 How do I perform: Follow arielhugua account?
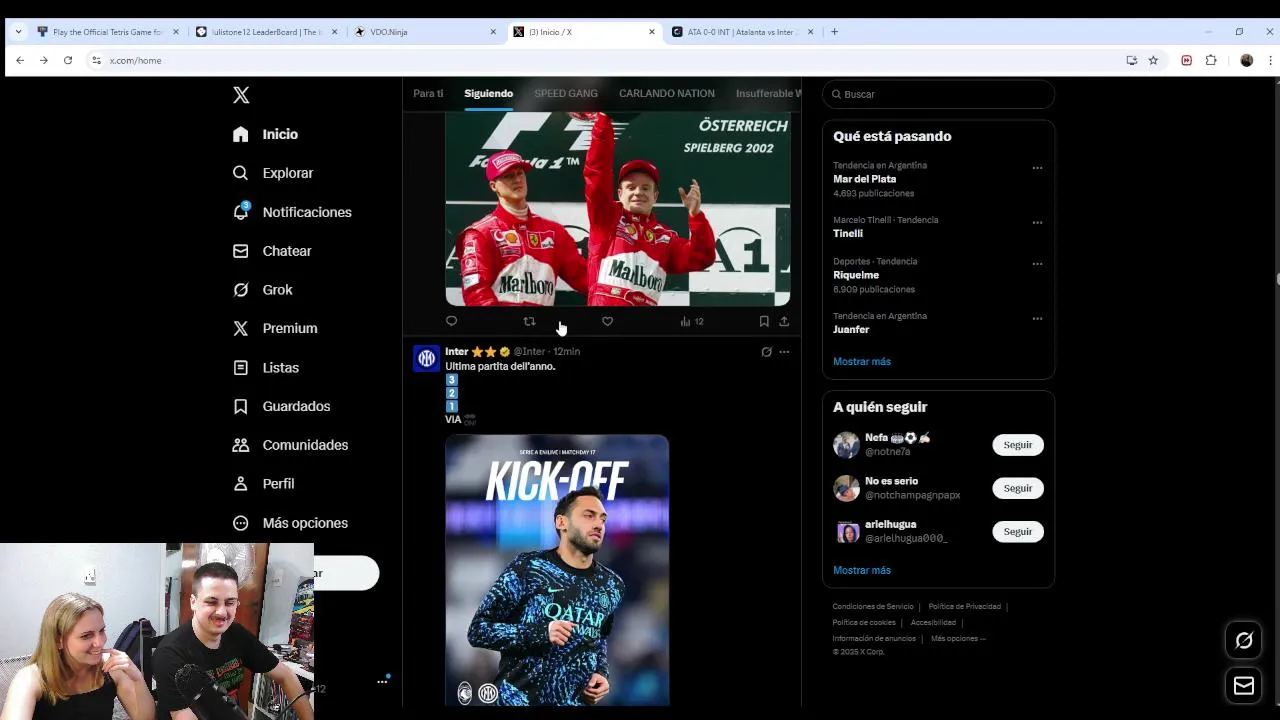click(x=1018, y=532)
